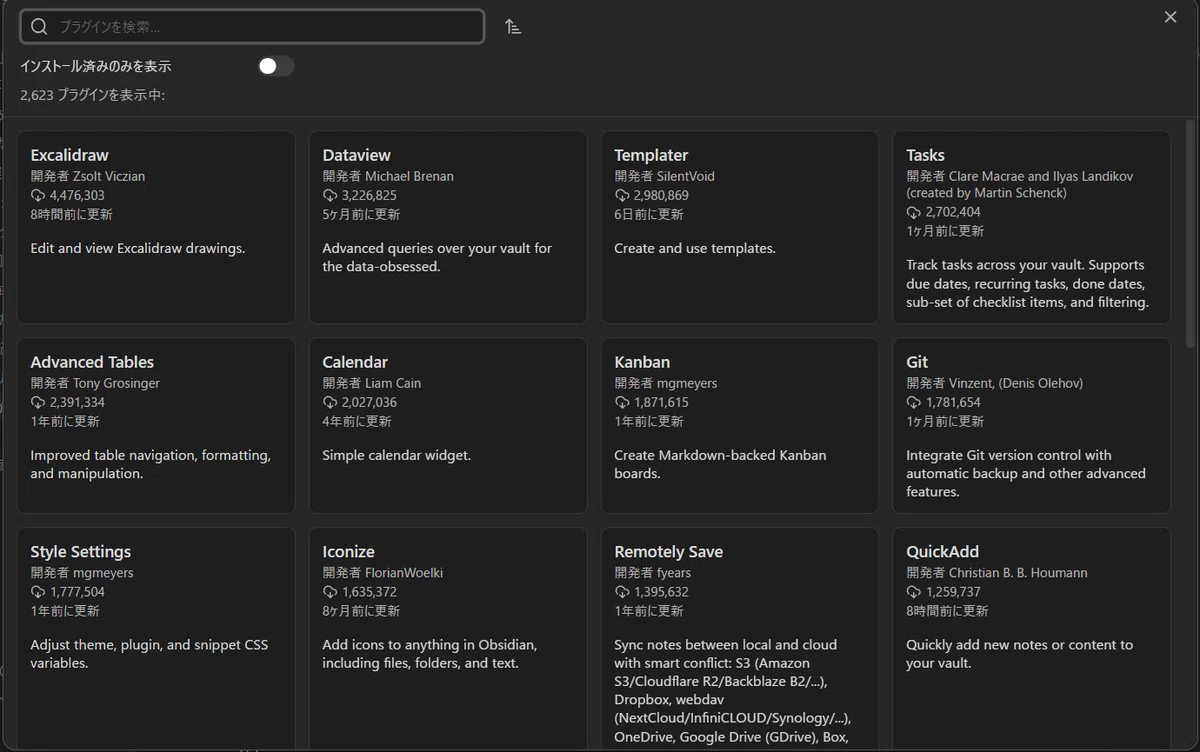Click author name Tony Grosinger
1200x752 pixels.
click(x=116, y=383)
